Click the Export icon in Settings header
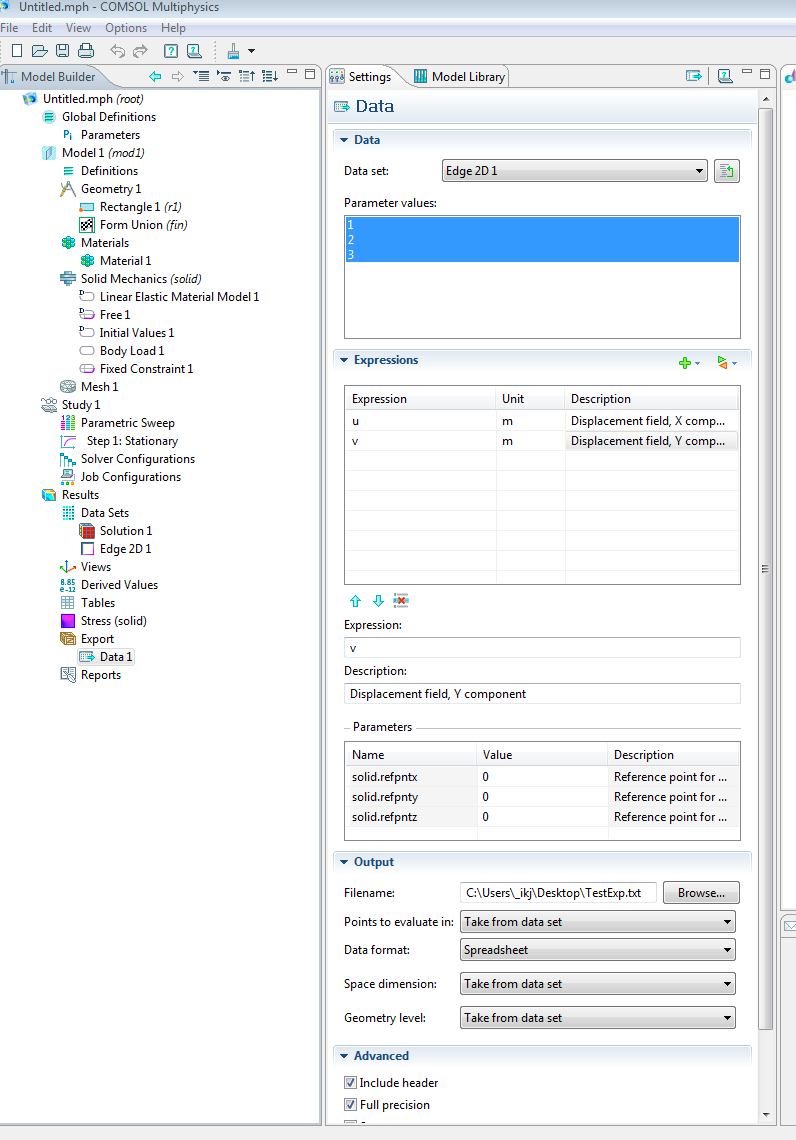The height and width of the screenshot is (1140, 796). (x=693, y=76)
